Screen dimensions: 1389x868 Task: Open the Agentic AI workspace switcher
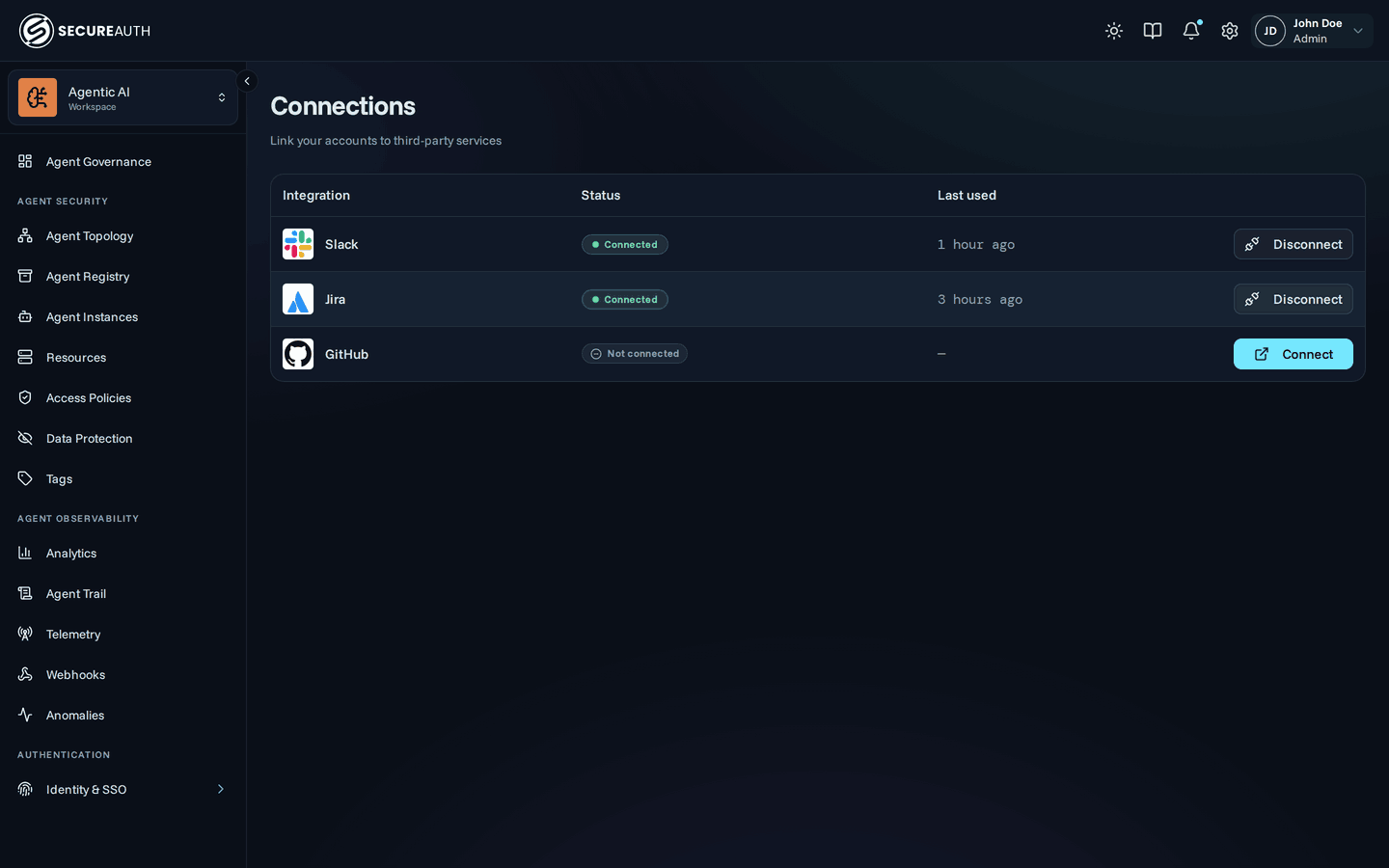(123, 97)
